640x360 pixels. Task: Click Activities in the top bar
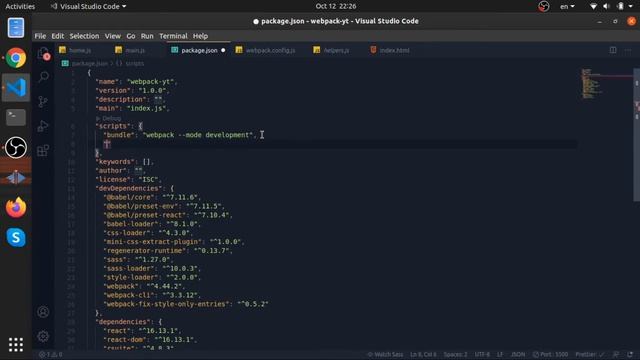pos(20,7)
